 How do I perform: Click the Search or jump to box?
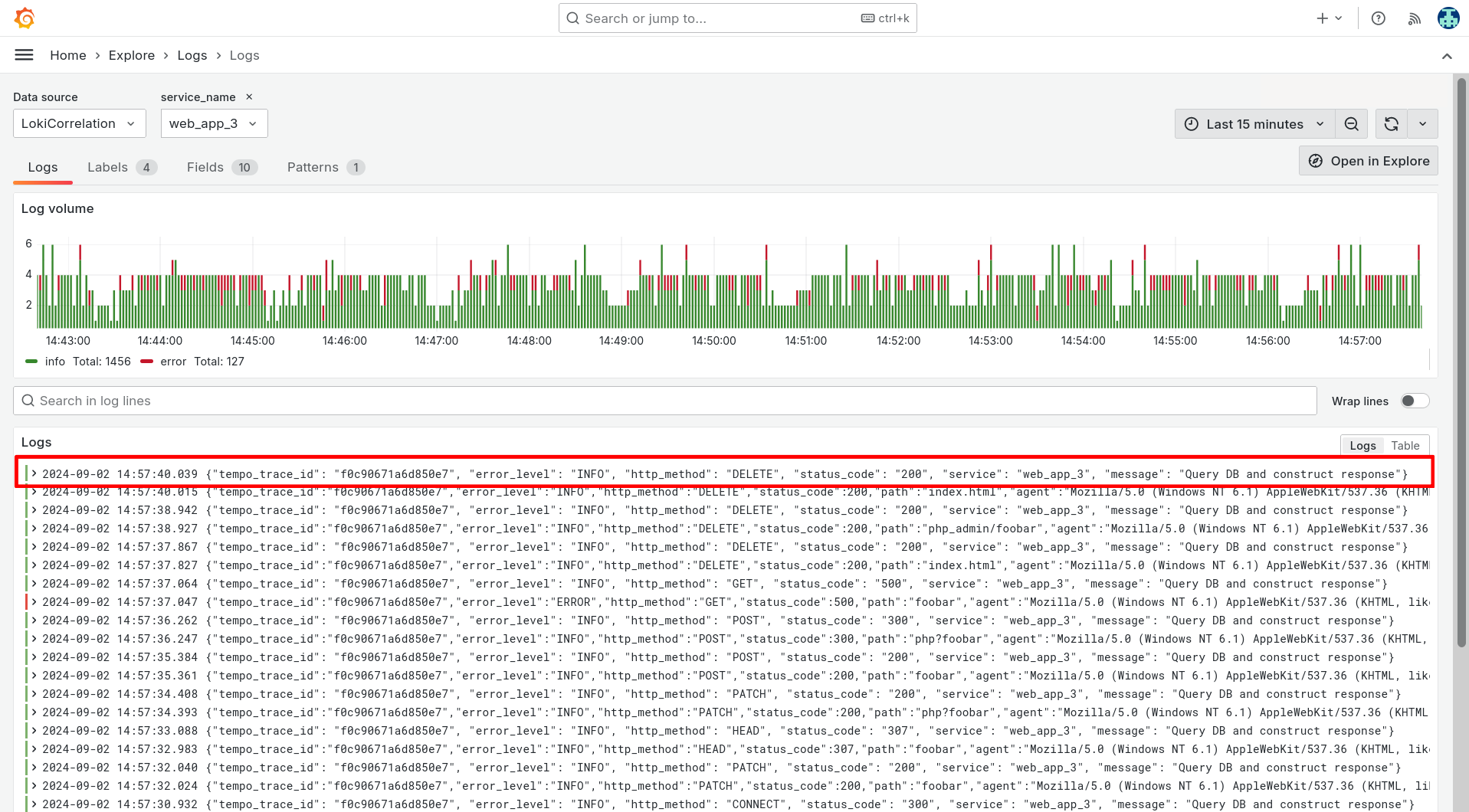[x=737, y=18]
